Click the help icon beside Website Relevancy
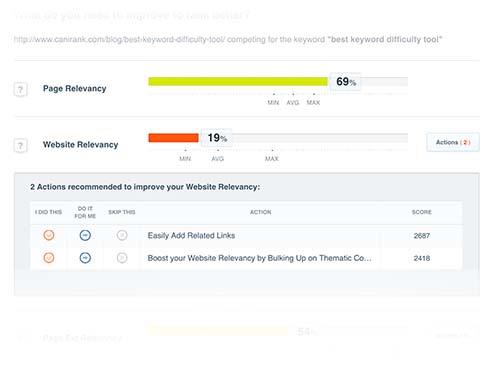494x367 pixels. [20, 145]
